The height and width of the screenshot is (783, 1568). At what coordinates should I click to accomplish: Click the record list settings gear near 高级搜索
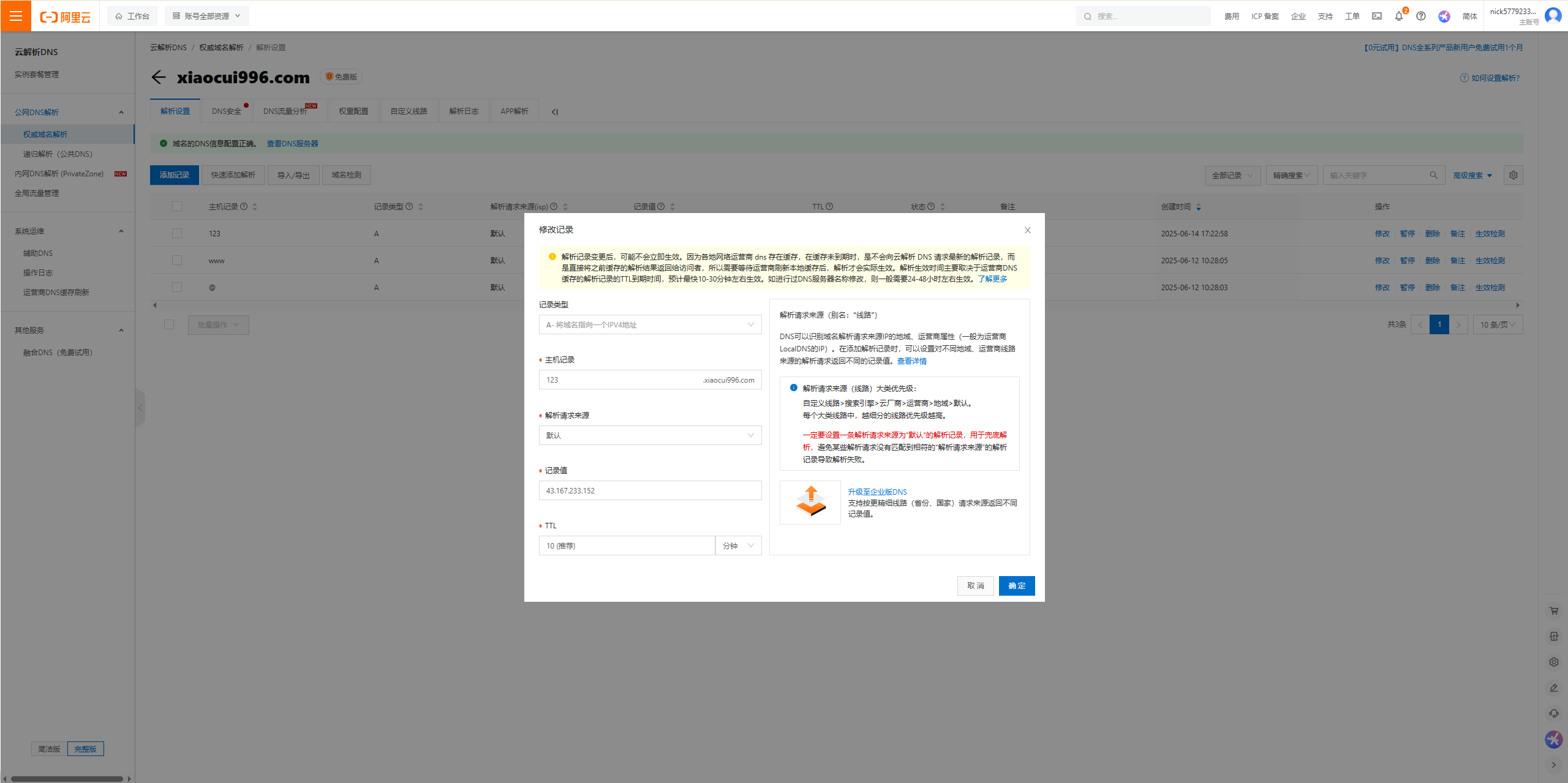(1513, 175)
